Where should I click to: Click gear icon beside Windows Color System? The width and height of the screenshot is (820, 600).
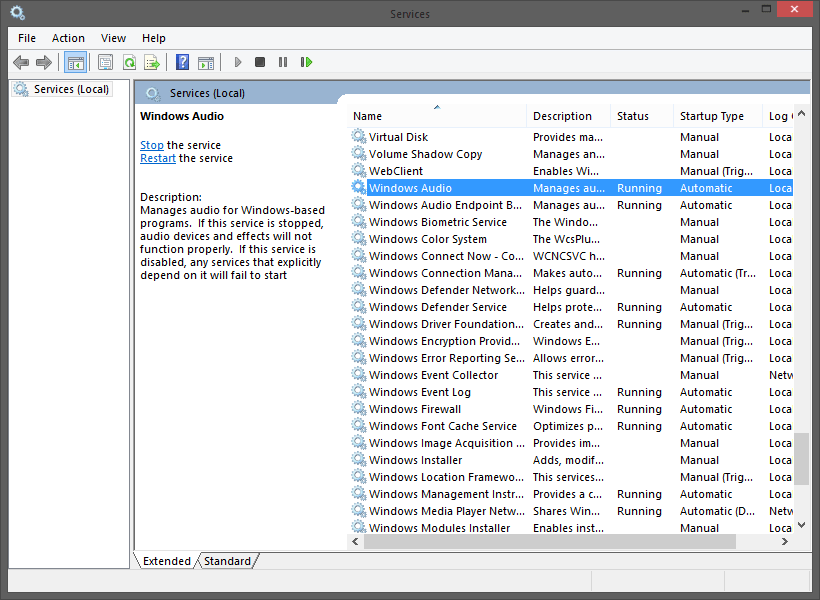[x=358, y=239]
